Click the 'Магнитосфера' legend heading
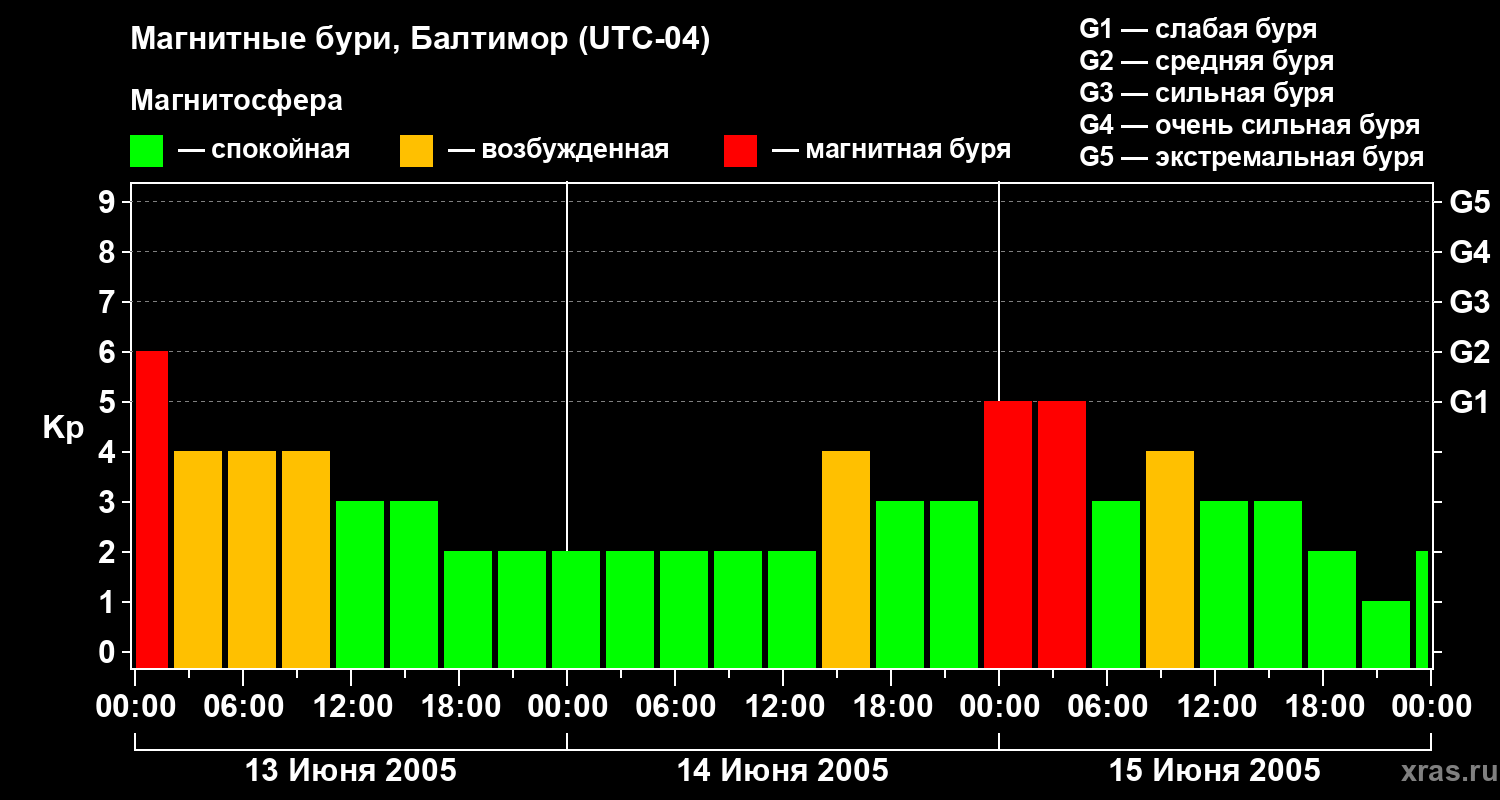The width and height of the screenshot is (1500, 800). (x=236, y=101)
